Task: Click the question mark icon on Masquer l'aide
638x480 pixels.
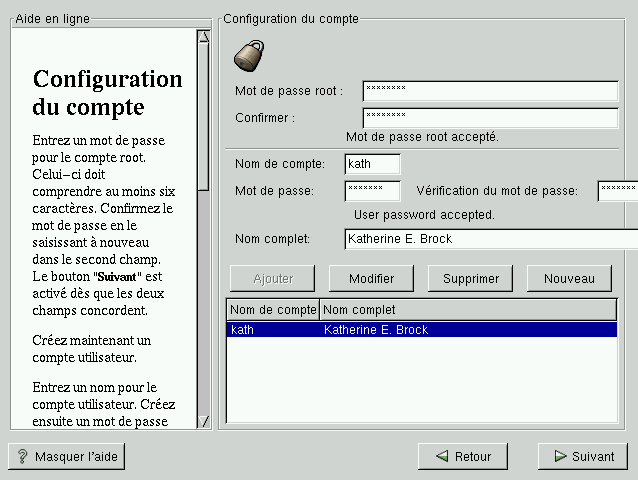Action: [22, 456]
